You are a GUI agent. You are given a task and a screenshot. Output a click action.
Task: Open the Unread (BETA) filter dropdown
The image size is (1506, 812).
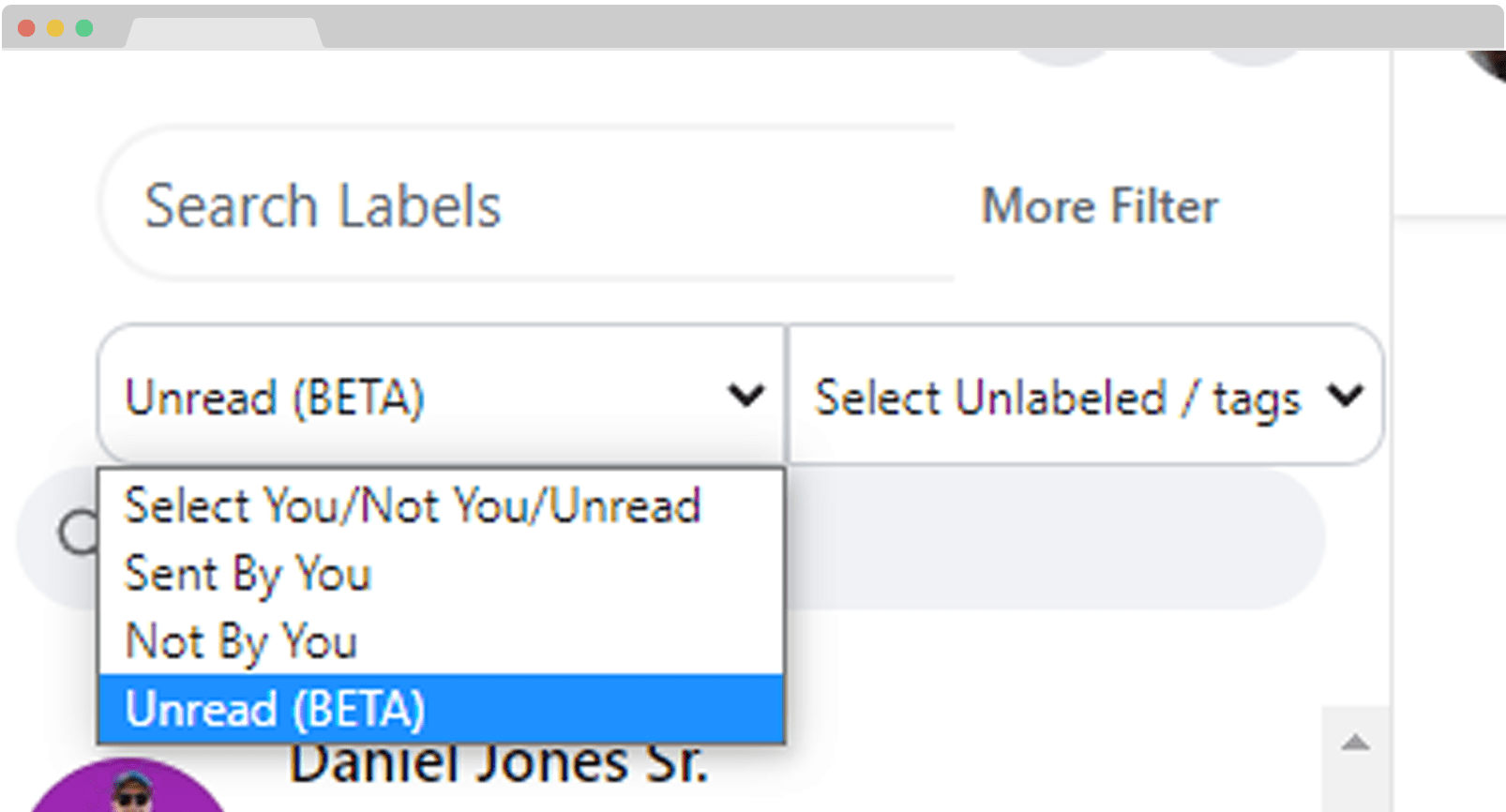click(441, 396)
